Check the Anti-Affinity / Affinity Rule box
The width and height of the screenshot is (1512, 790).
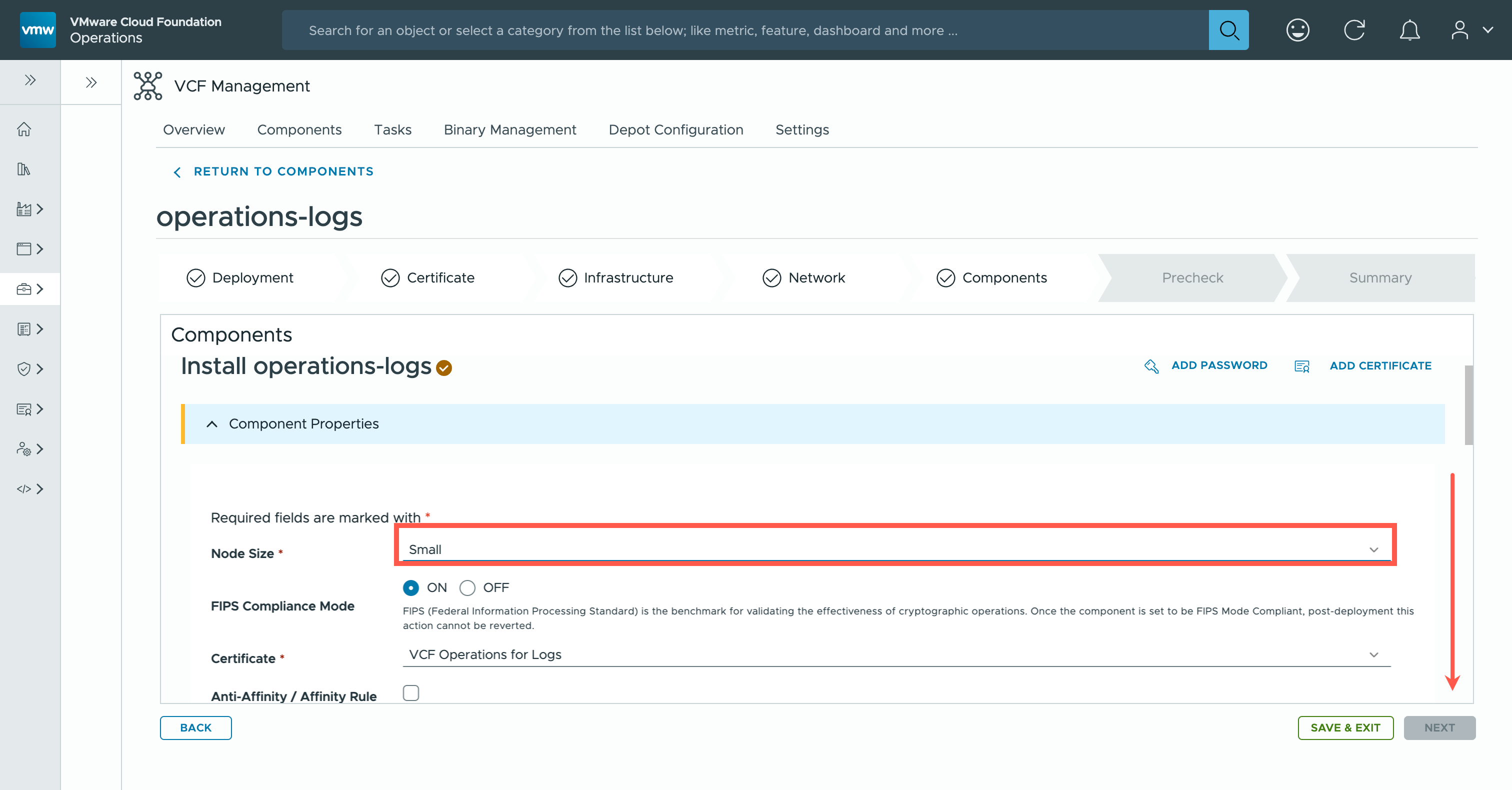[411, 692]
